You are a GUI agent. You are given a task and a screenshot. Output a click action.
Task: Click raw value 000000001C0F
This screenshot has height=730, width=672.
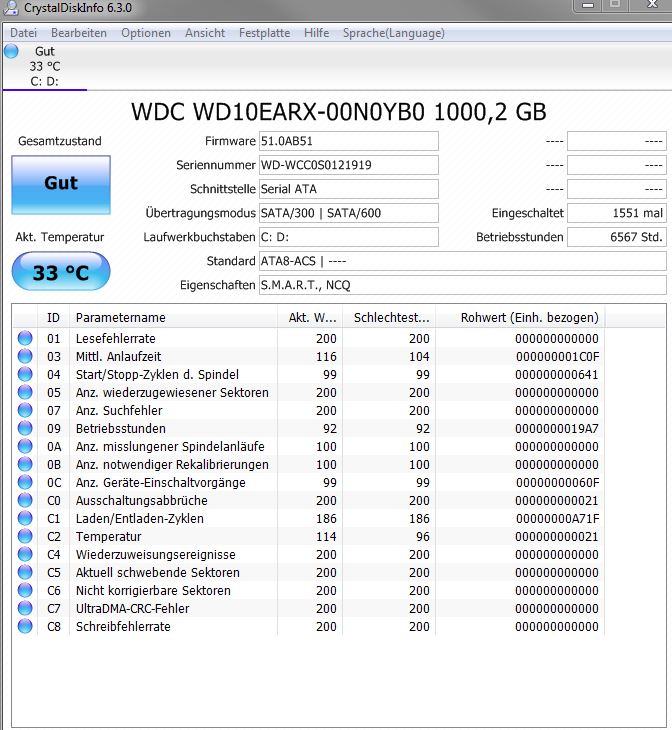pos(557,357)
